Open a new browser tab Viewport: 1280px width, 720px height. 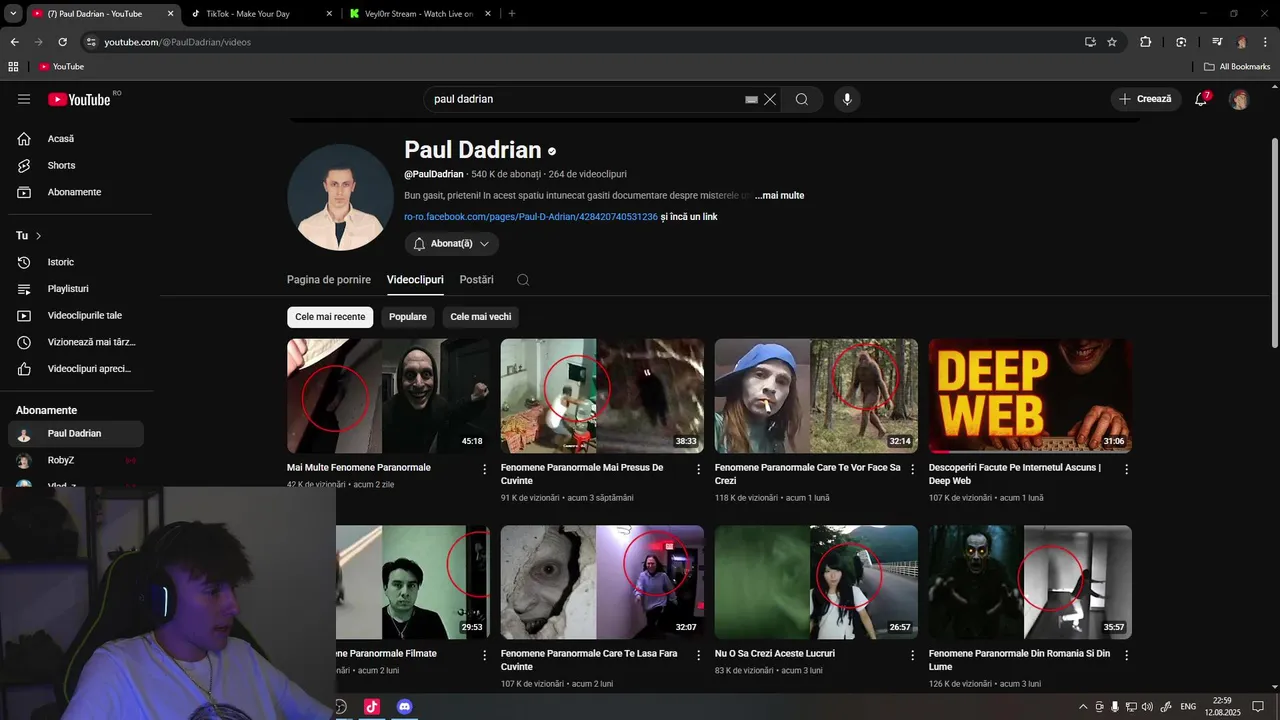coord(512,14)
